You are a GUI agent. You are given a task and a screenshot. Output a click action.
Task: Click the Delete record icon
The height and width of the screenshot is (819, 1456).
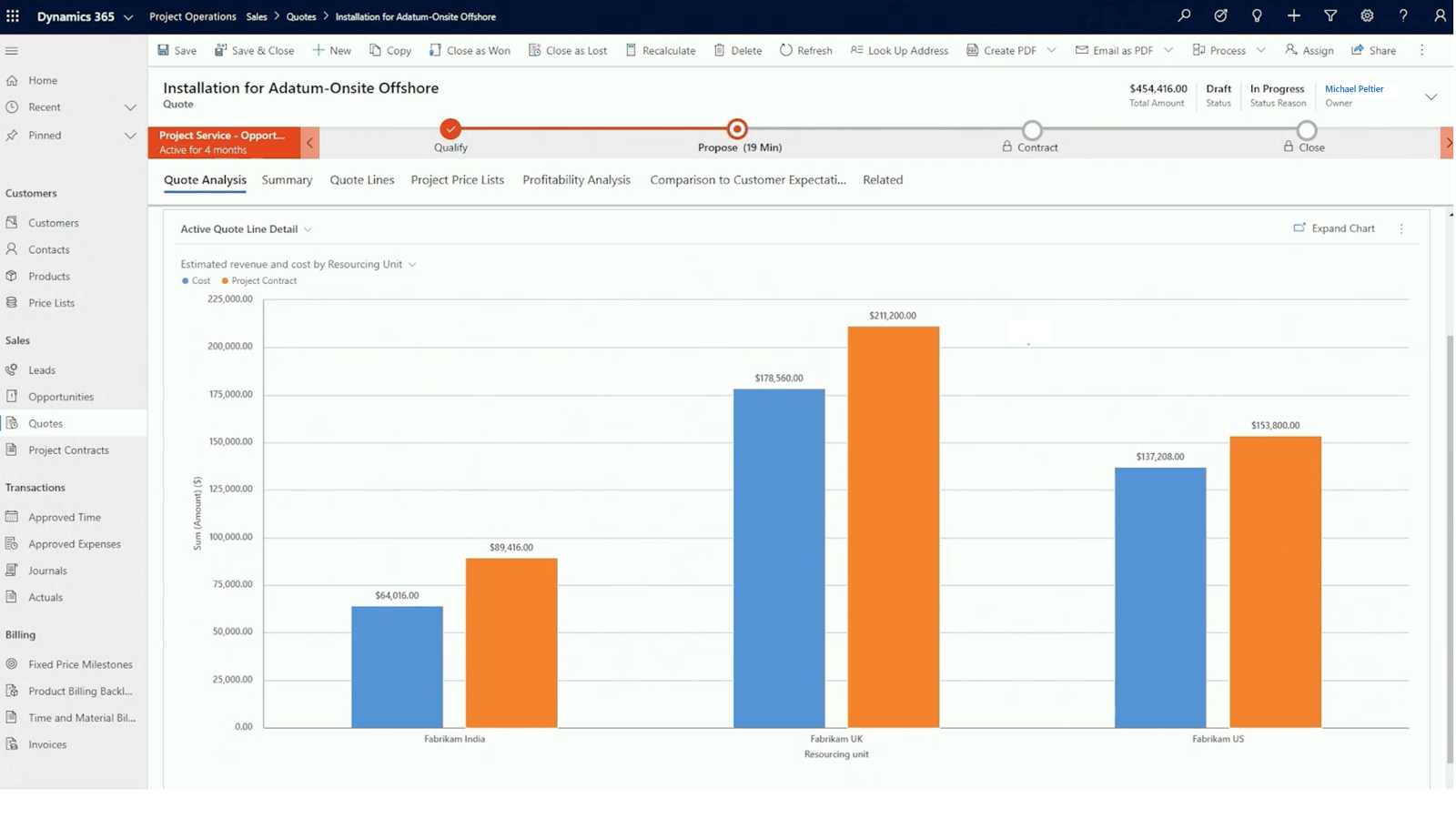point(720,50)
